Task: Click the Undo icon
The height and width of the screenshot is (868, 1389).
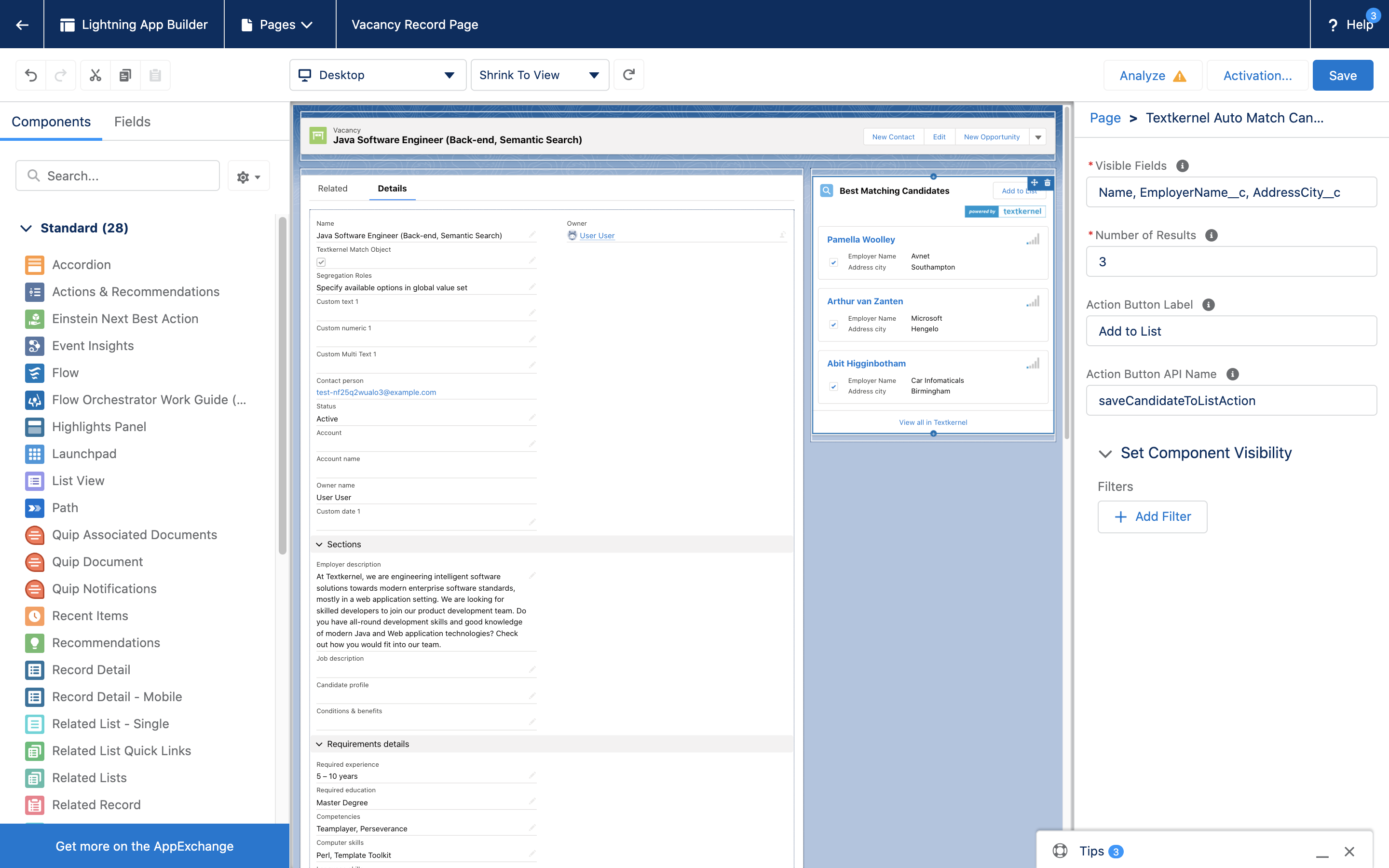Action: pos(31,75)
